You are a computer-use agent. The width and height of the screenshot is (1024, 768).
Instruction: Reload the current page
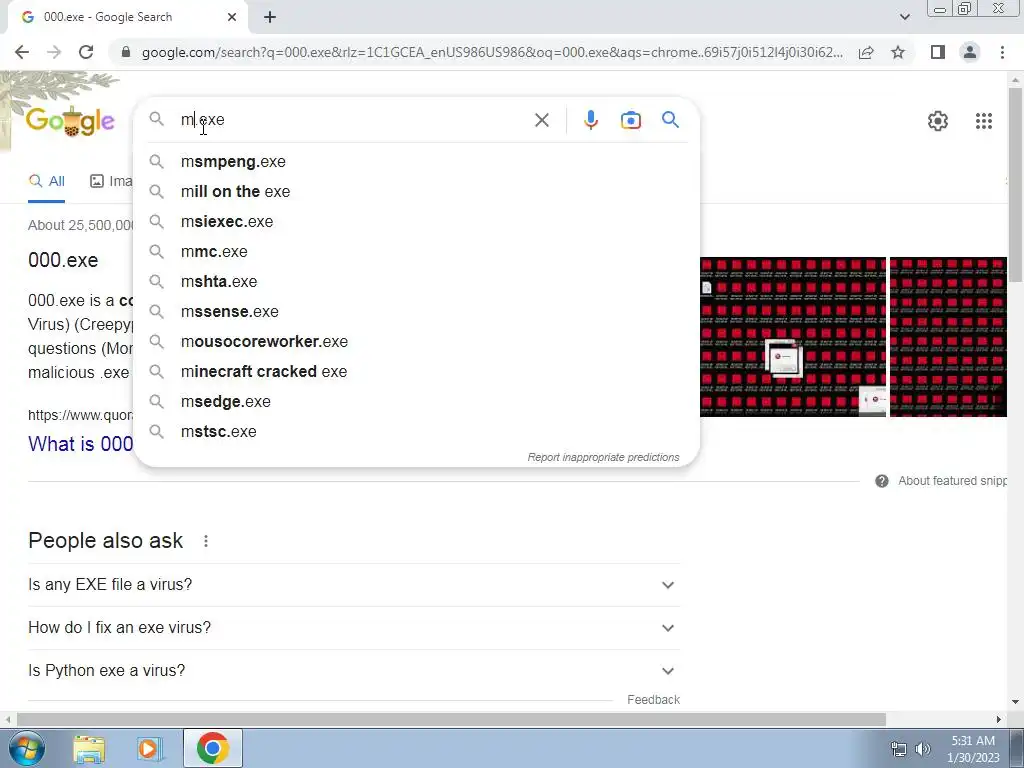click(86, 52)
